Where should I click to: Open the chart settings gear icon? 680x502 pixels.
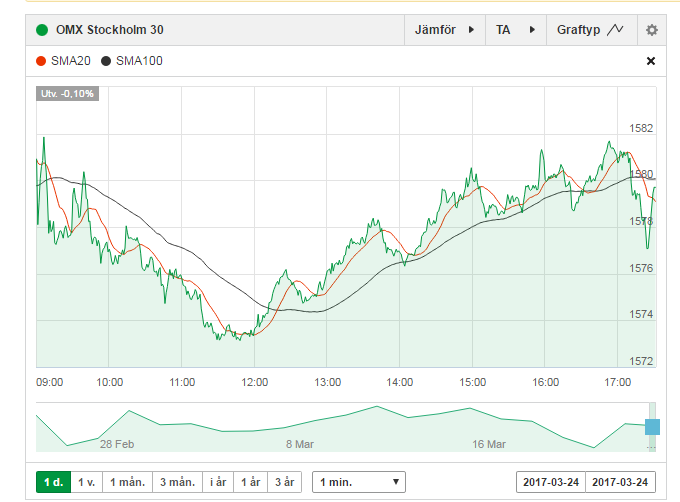click(651, 30)
